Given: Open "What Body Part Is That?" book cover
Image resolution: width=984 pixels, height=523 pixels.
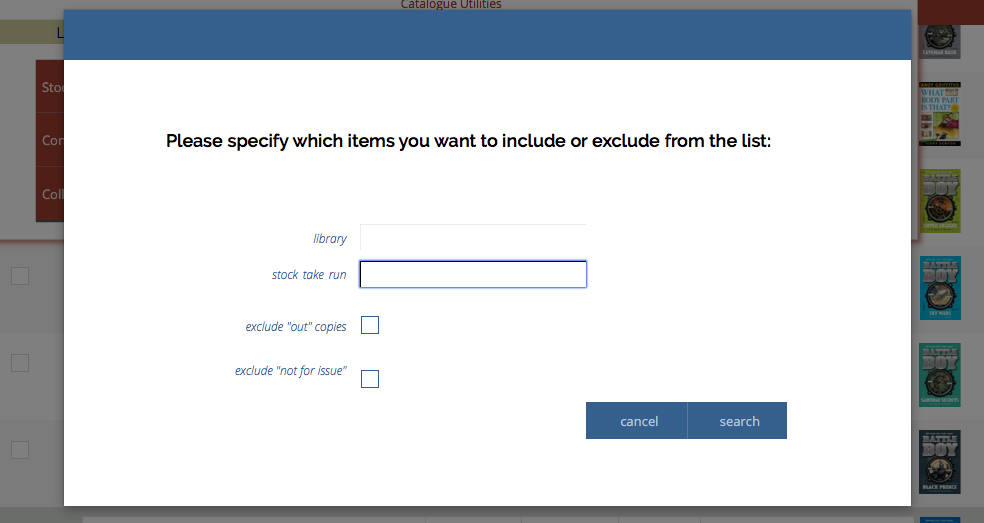Looking at the screenshot, I should 939,113.
